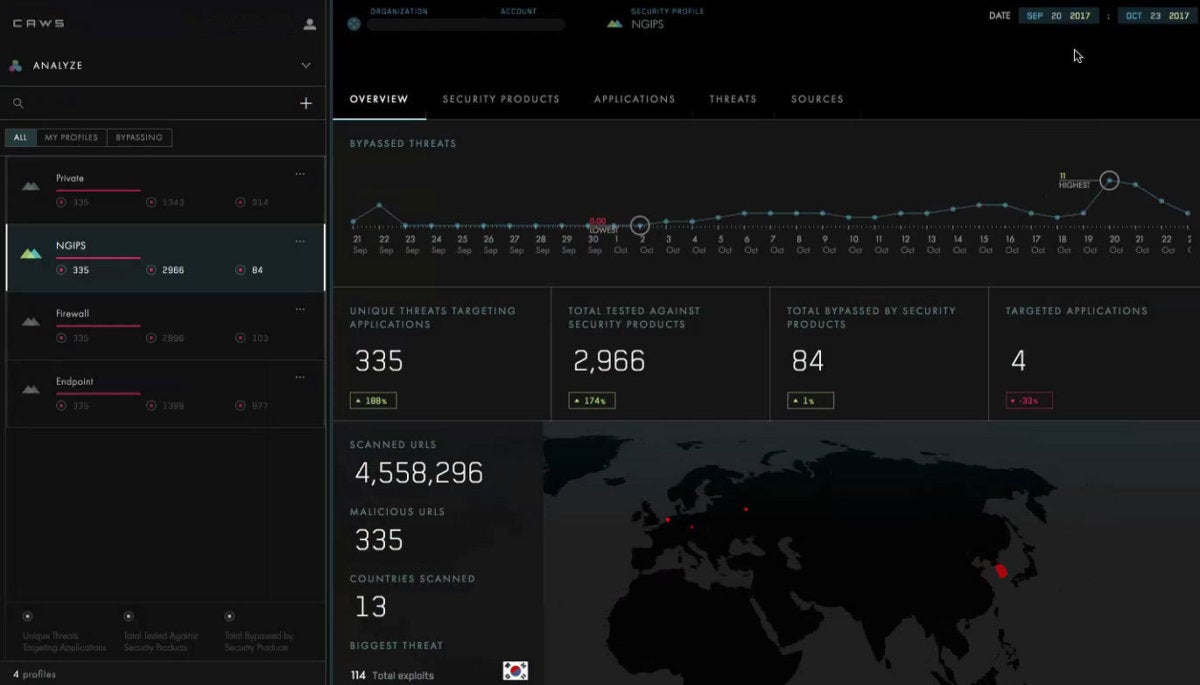
Task: Open the user account icon
Action: tap(310, 24)
